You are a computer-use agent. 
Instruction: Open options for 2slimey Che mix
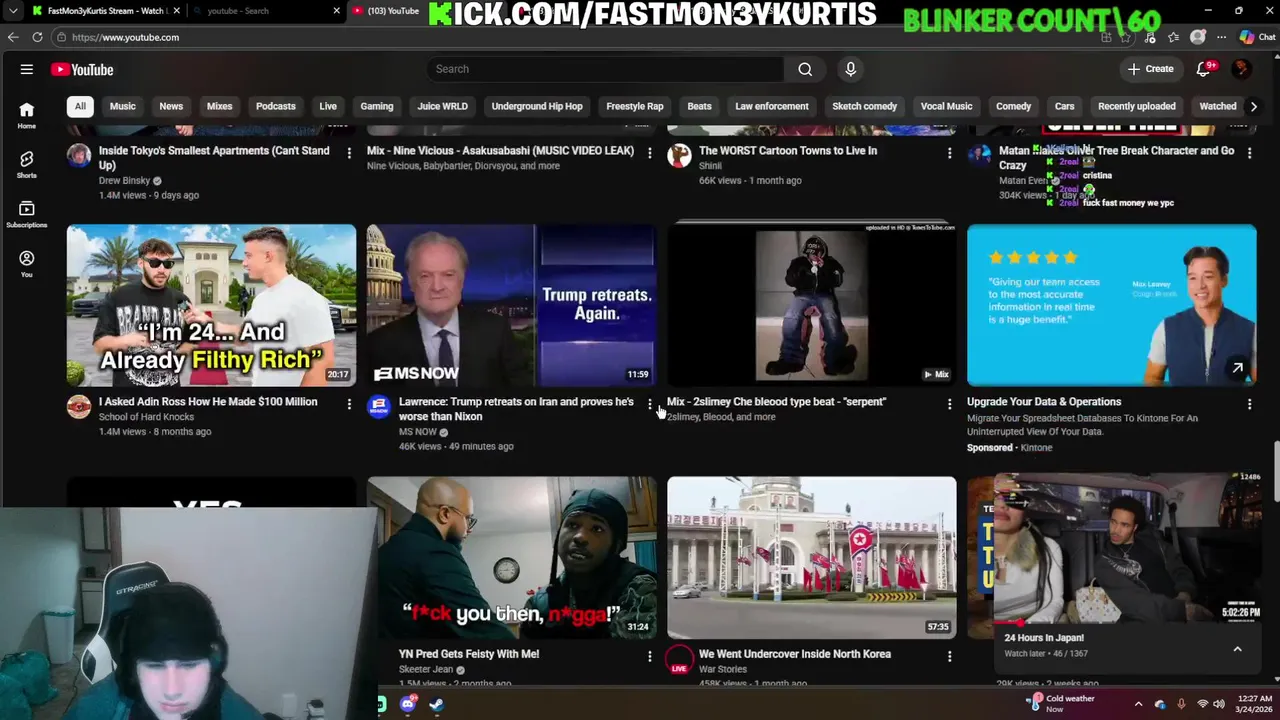949,404
